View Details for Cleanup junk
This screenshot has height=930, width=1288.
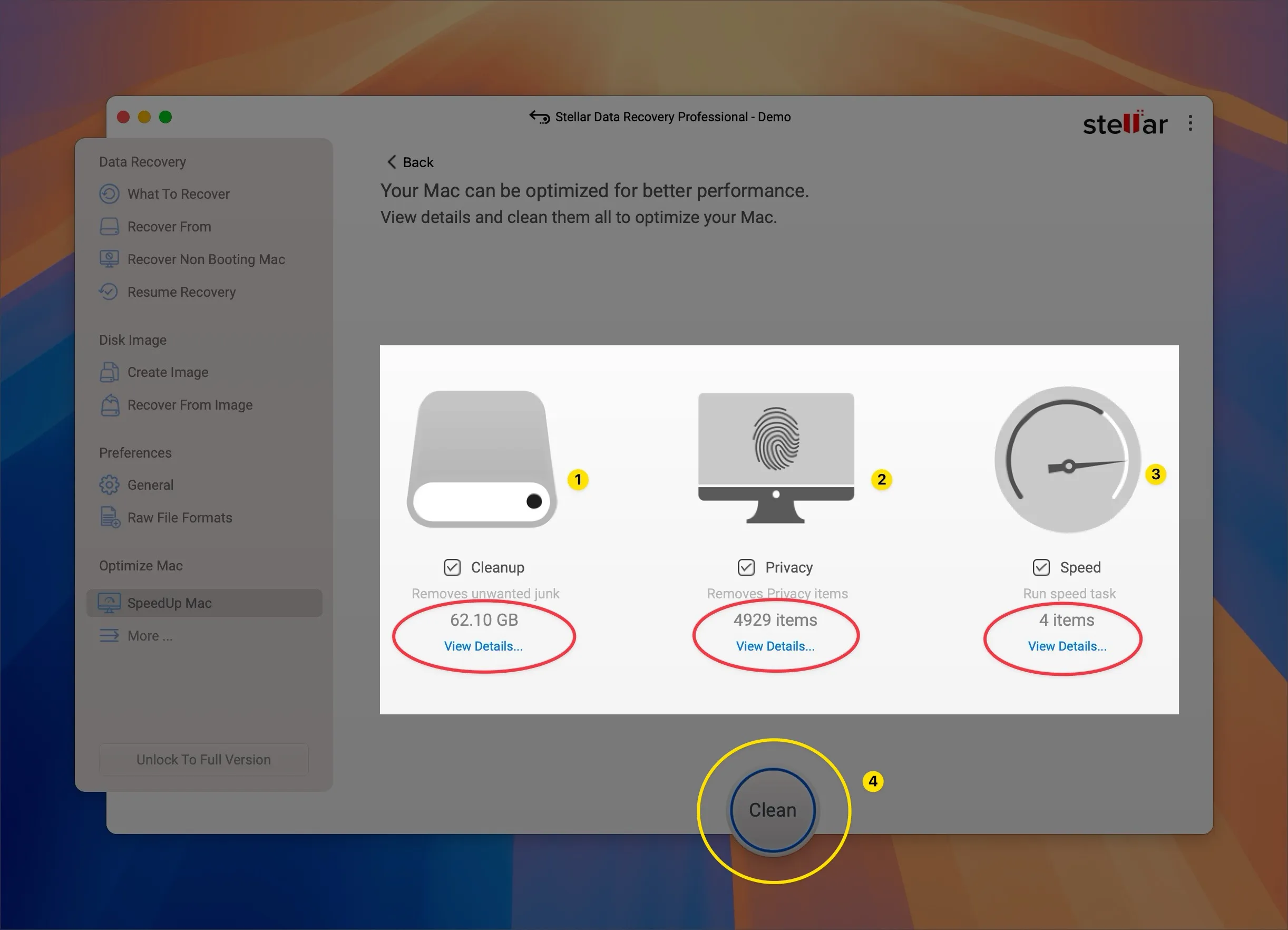pos(483,646)
